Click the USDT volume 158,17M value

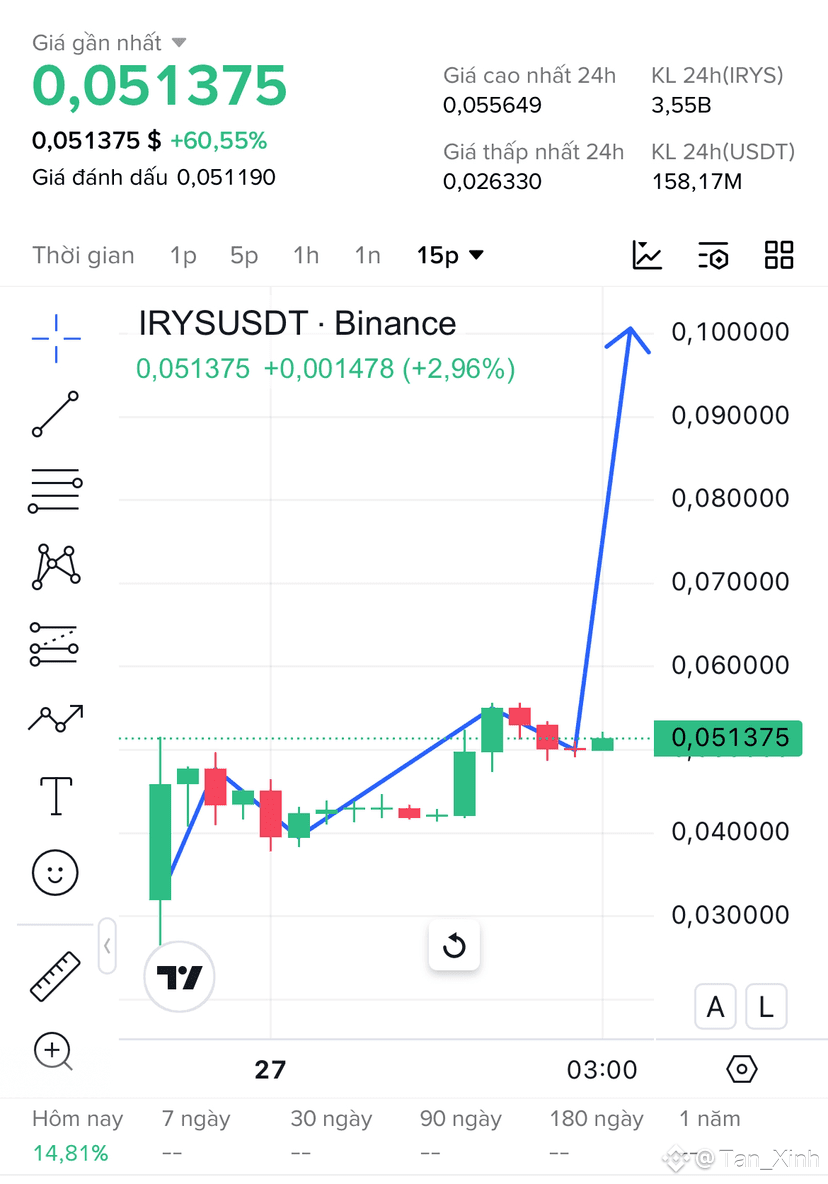[697, 181]
